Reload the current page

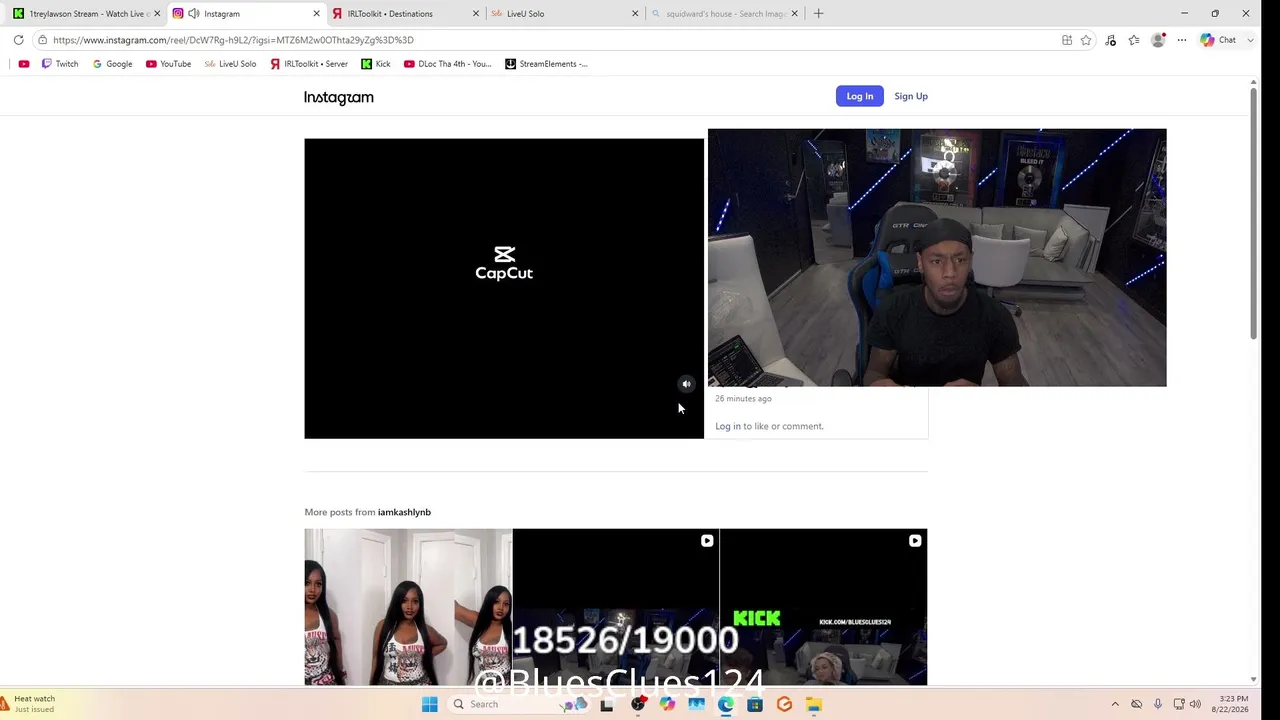click(x=18, y=40)
